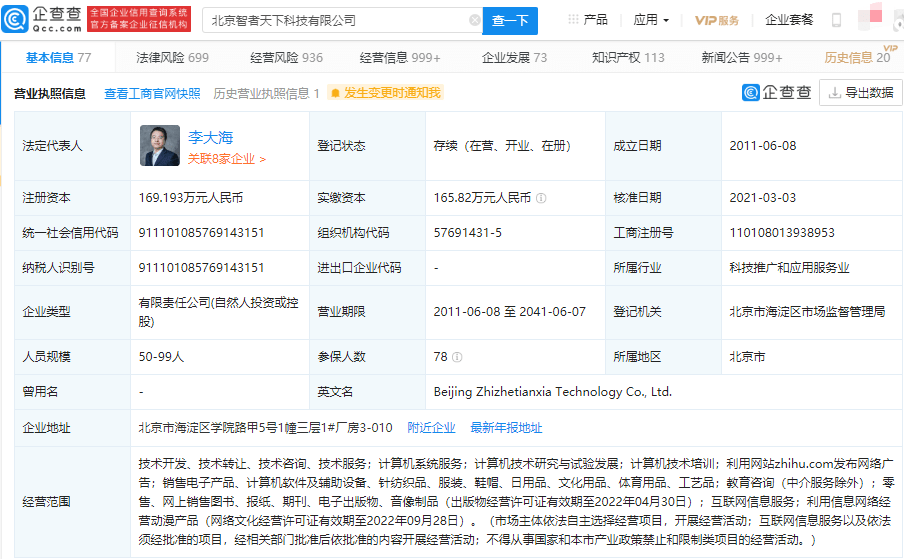Open the mobile phone icon
The image size is (904, 559).
[x=836, y=20]
